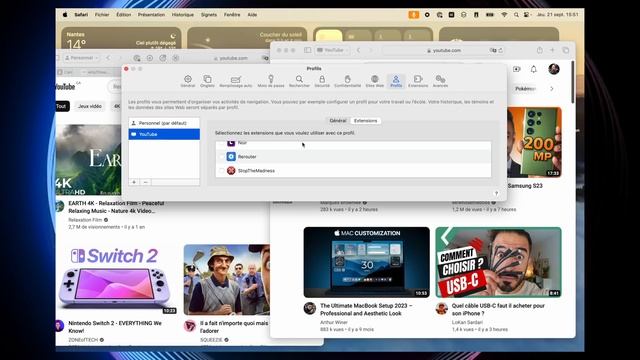This screenshot has width=640, height=360.
Task: Click the orange microphone menu bar icon
Action: click(x=413, y=15)
